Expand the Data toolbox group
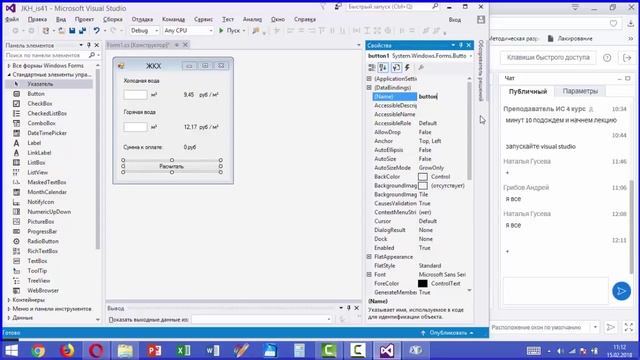This screenshot has width=640, height=360. click(9, 318)
